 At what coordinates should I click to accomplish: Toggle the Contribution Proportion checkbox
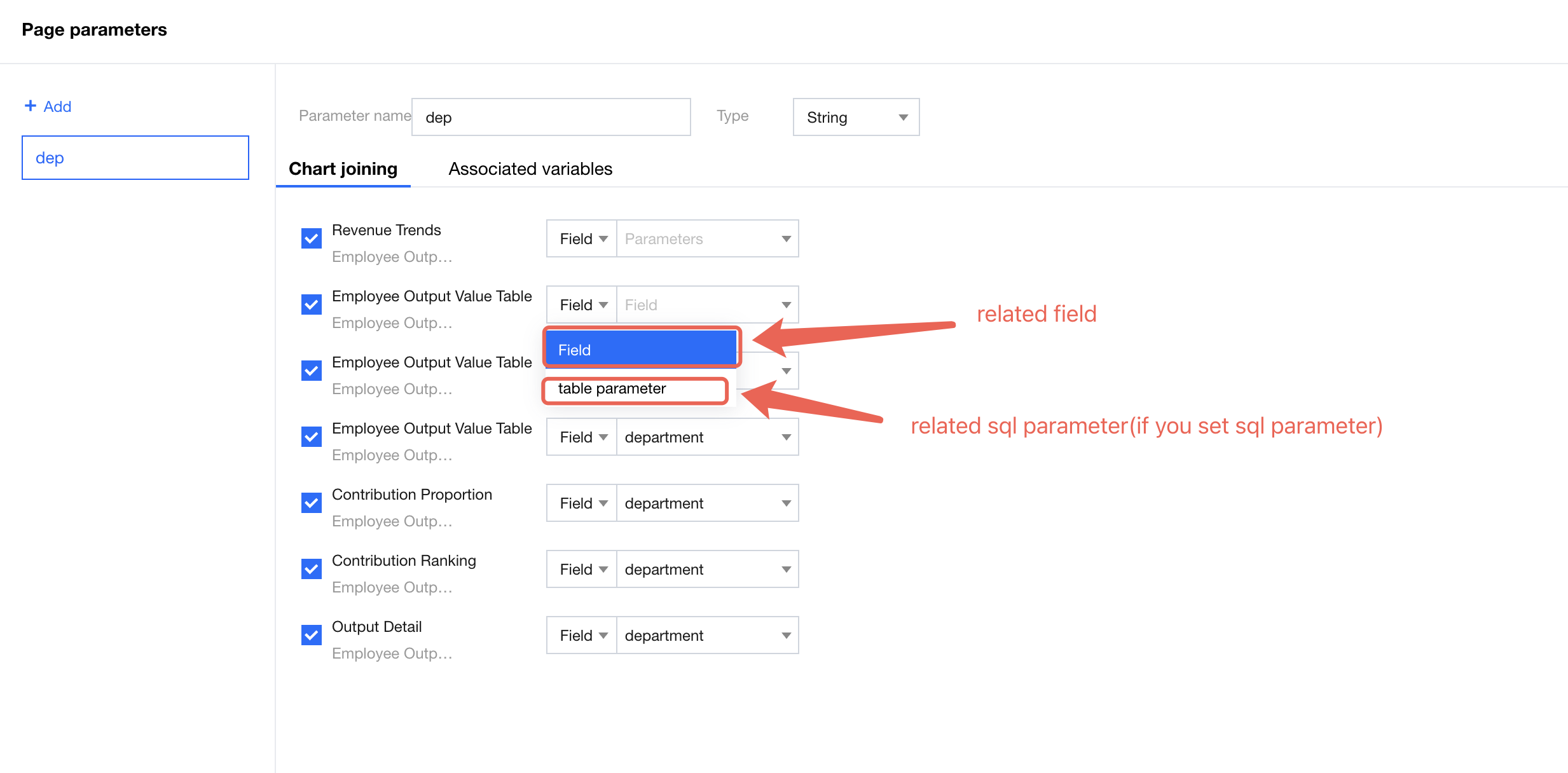click(312, 503)
